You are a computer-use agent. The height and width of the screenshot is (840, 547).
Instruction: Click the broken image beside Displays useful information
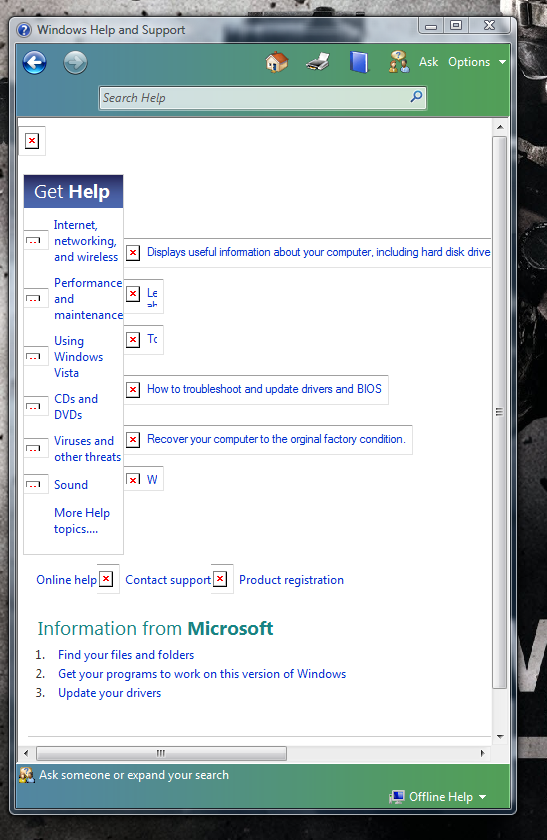pyautogui.click(x=133, y=252)
